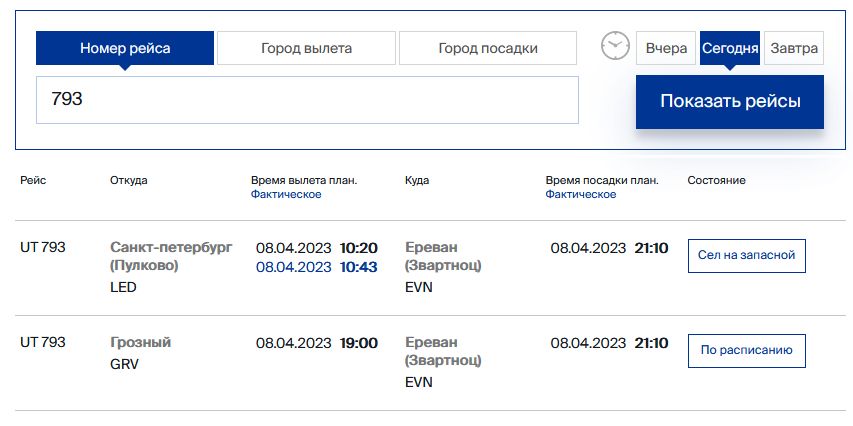Select UT 793 flight from Санкт-петербург

(x=42, y=248)
